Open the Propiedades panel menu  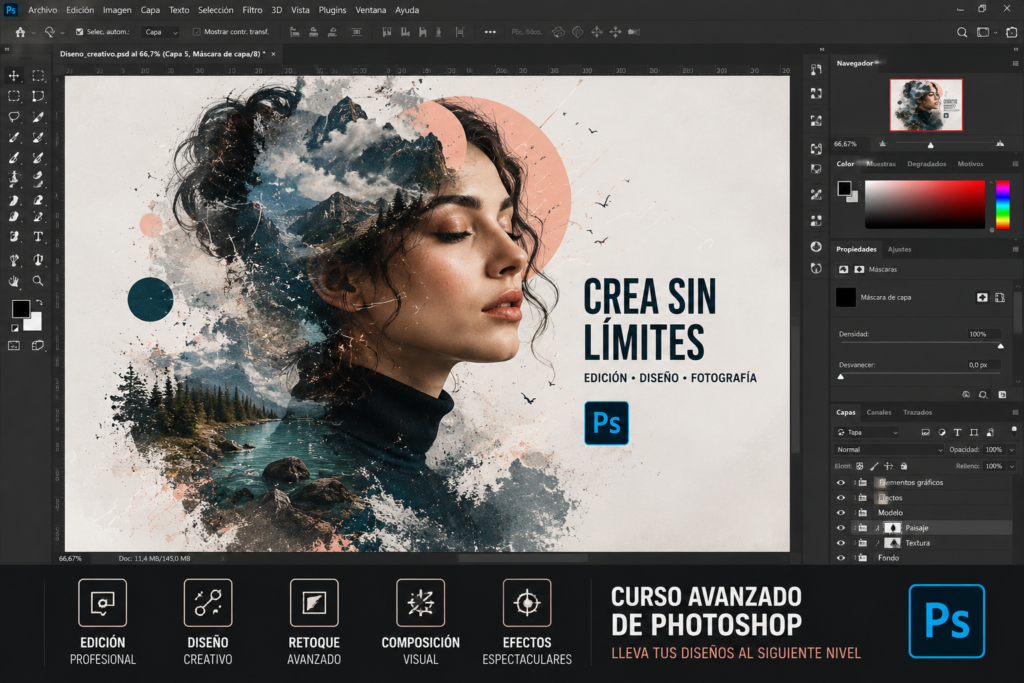pyautogui.click(x=1016, y=249)
